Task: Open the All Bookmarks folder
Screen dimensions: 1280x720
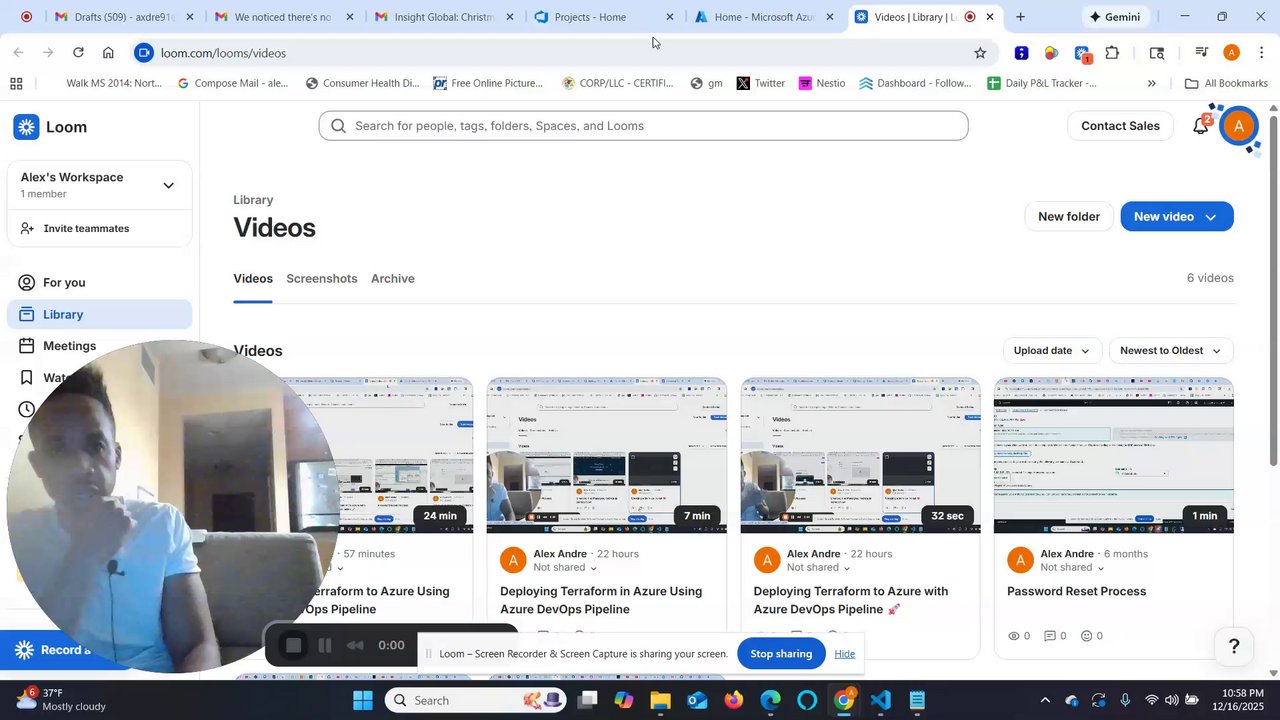Action: [x=1226, y=83]
